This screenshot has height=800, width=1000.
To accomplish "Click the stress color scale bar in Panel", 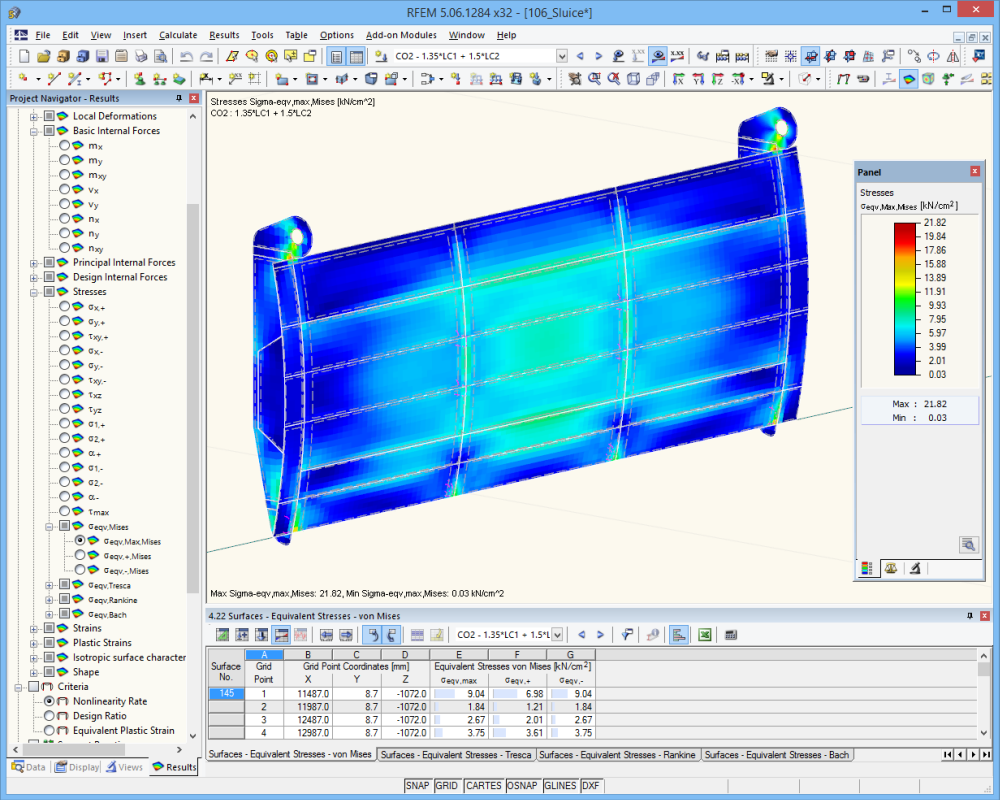I will [904, 299].
